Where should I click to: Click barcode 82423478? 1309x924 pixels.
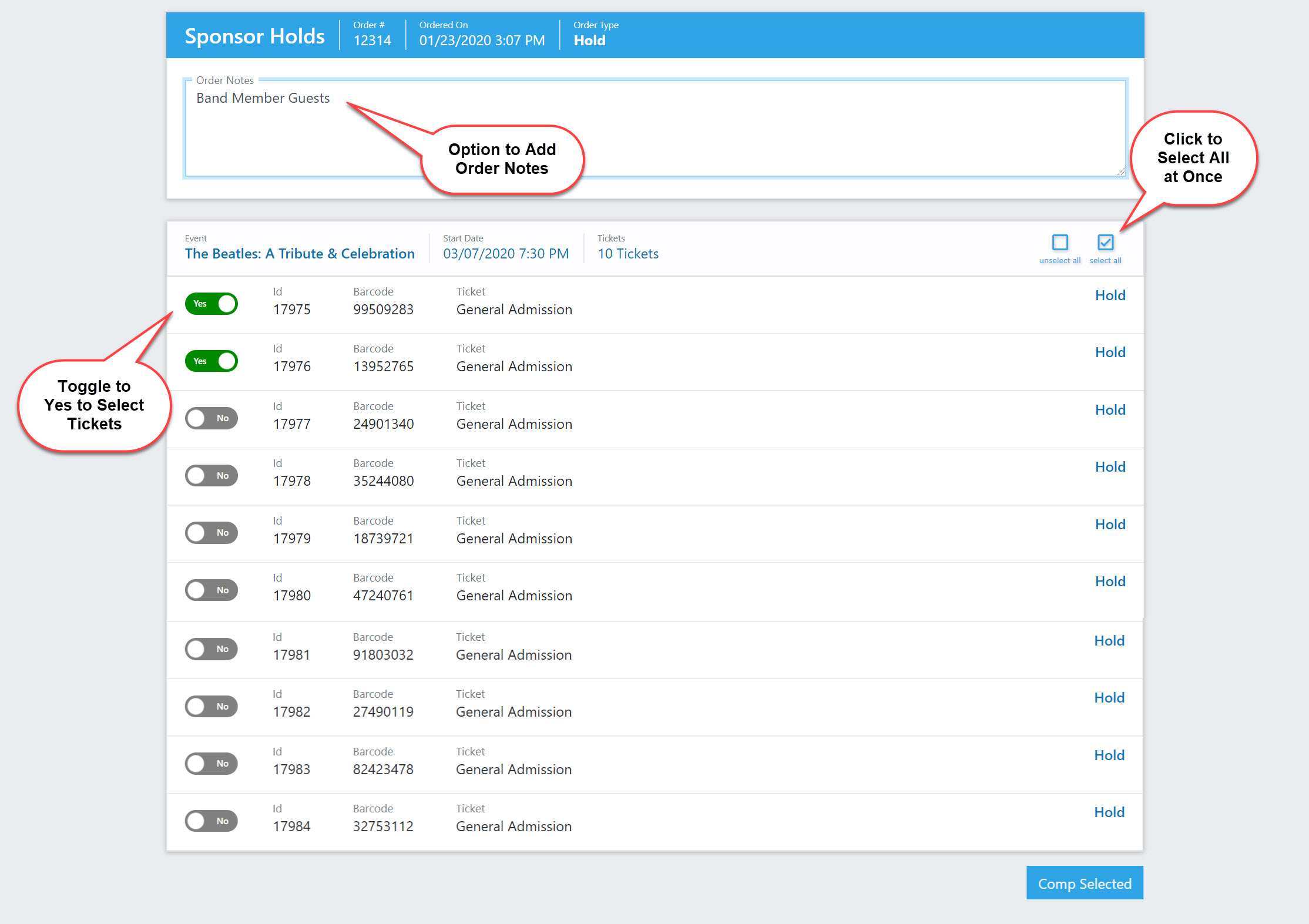(x=383, y=770)
